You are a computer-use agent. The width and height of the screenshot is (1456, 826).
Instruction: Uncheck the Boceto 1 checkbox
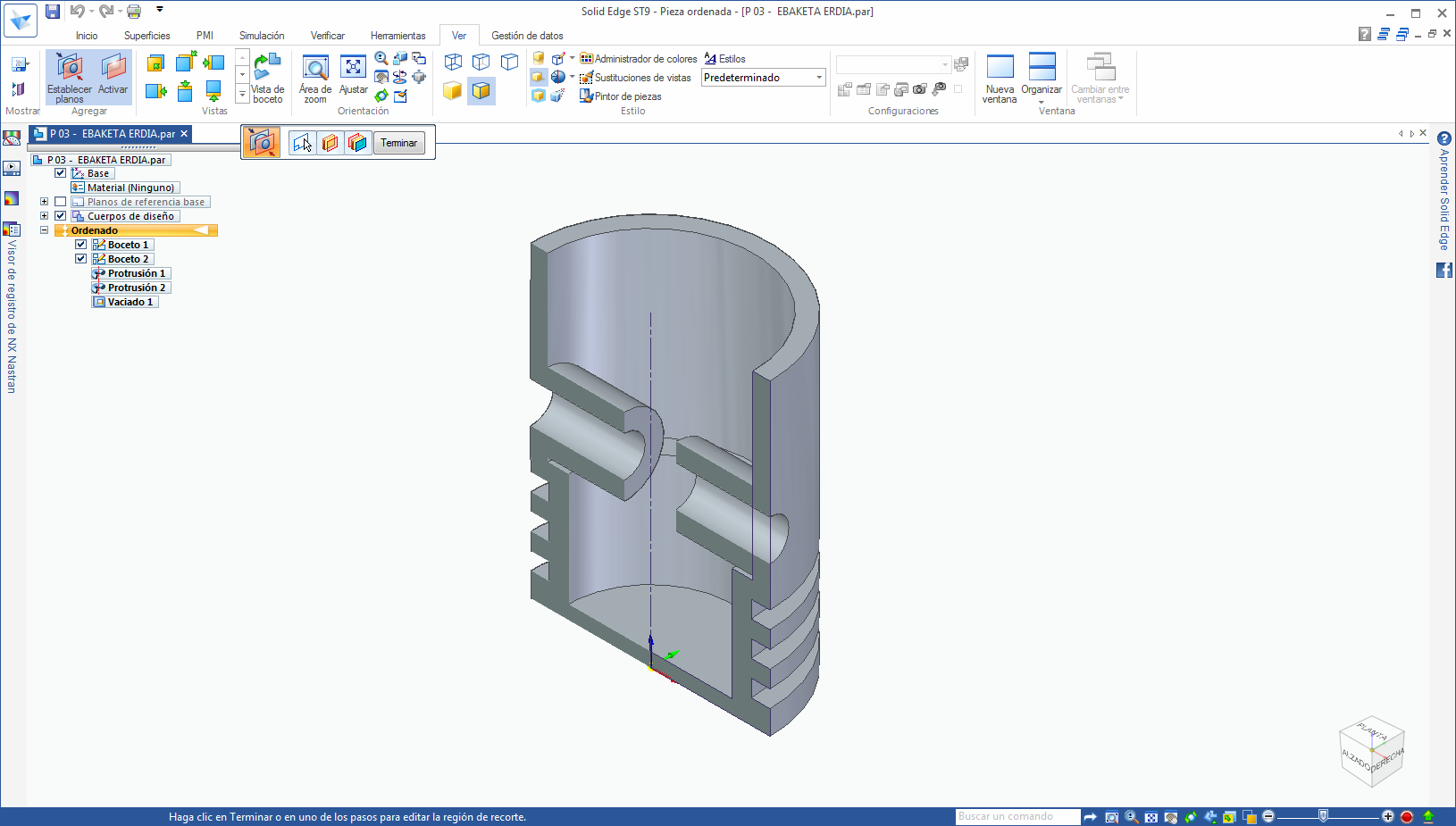pyautogui.click(x=81, y=245)
